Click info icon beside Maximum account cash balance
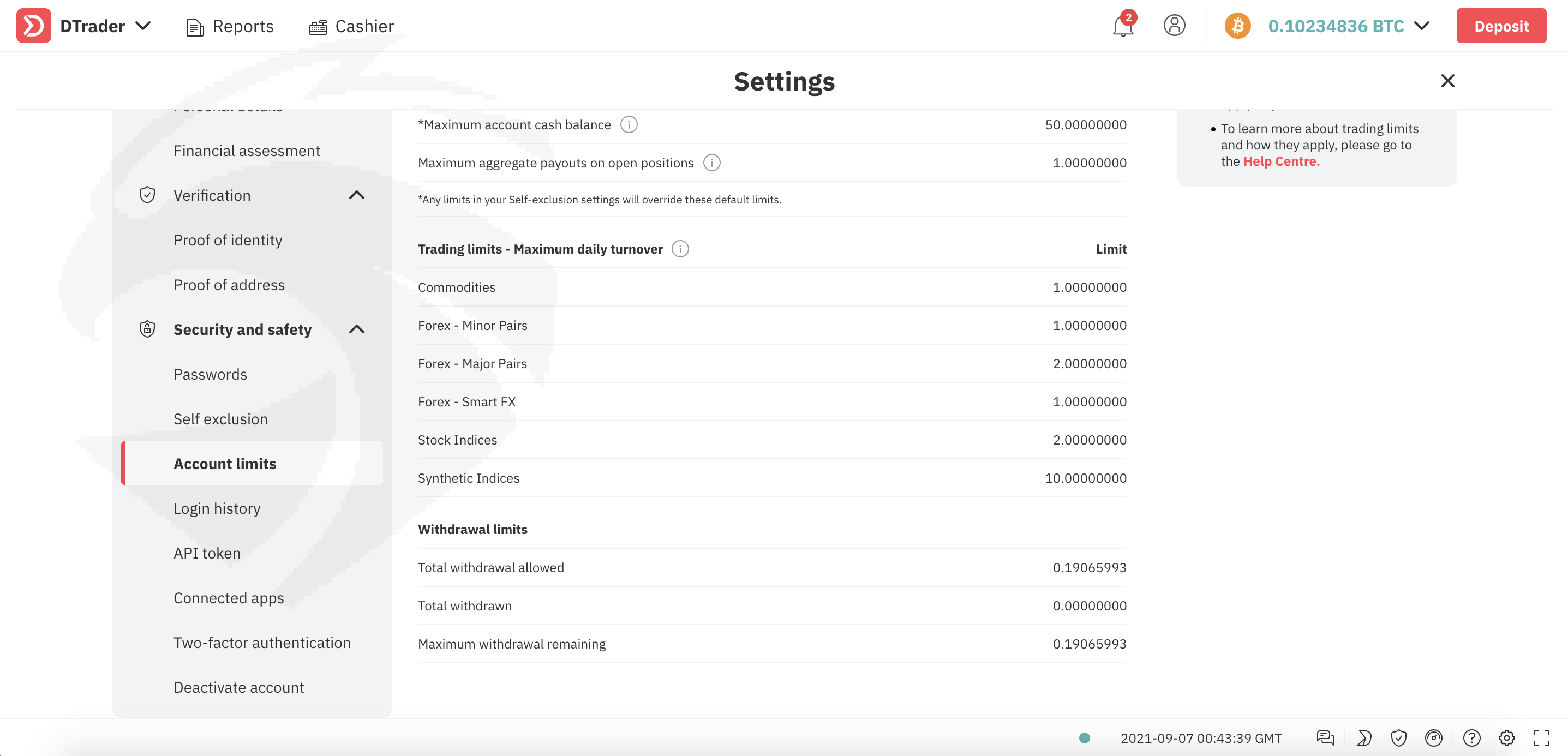Screen dimensions: 1568x756 [x=628, y=125]
